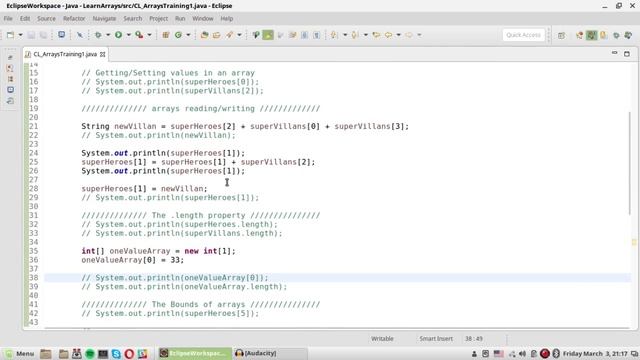Image resolution: width=640 pixels, height=360 pixels.
Task: Click the second icon in left sidebar
Action: [x=11, y=68]
